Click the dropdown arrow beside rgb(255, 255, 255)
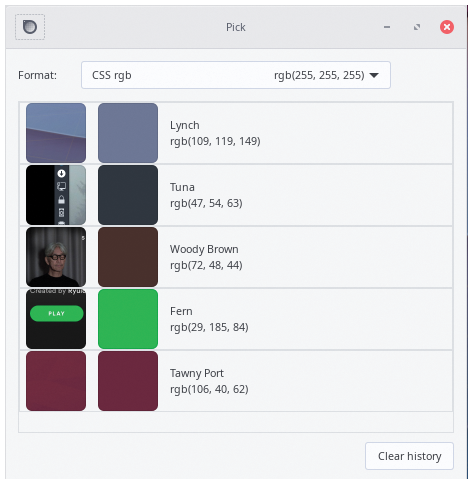 [x=374, y=75]
